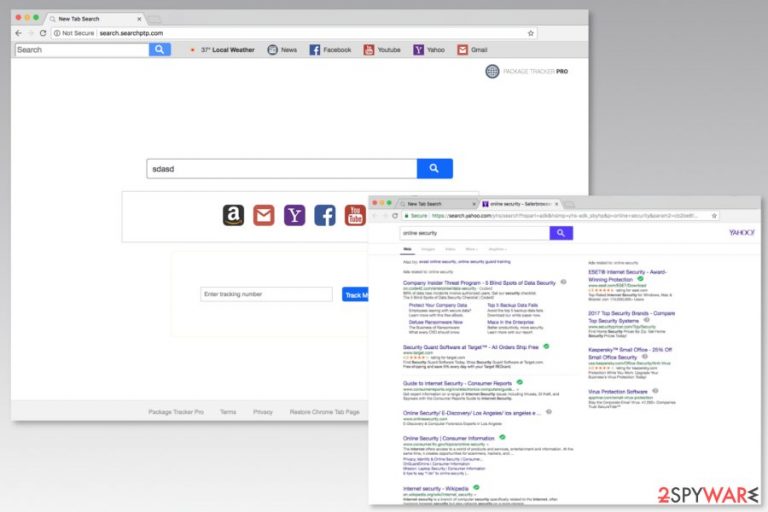Open the Youtube toolbar shortcut

coord(382,50)
